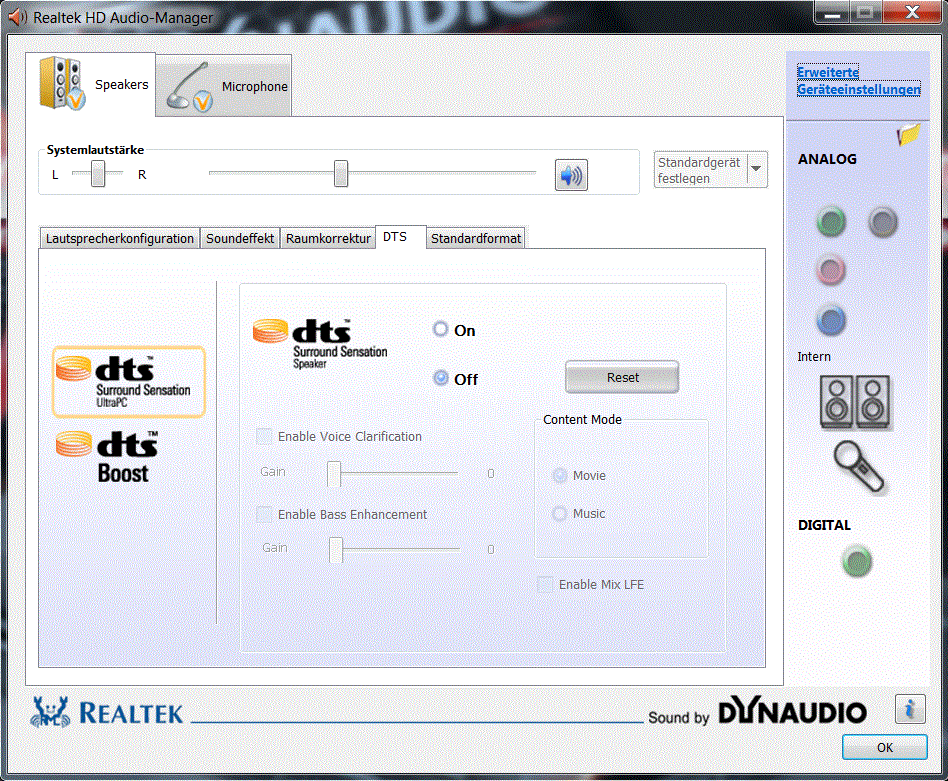Select the internal microphone device icon
The height and width of the screenshot is (781, 948).
point(859,467)
